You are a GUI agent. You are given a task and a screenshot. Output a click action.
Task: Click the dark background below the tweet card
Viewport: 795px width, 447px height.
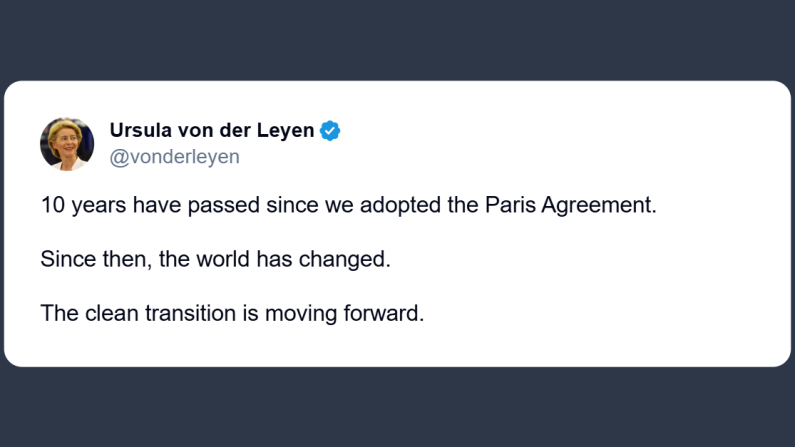point(400,407)
